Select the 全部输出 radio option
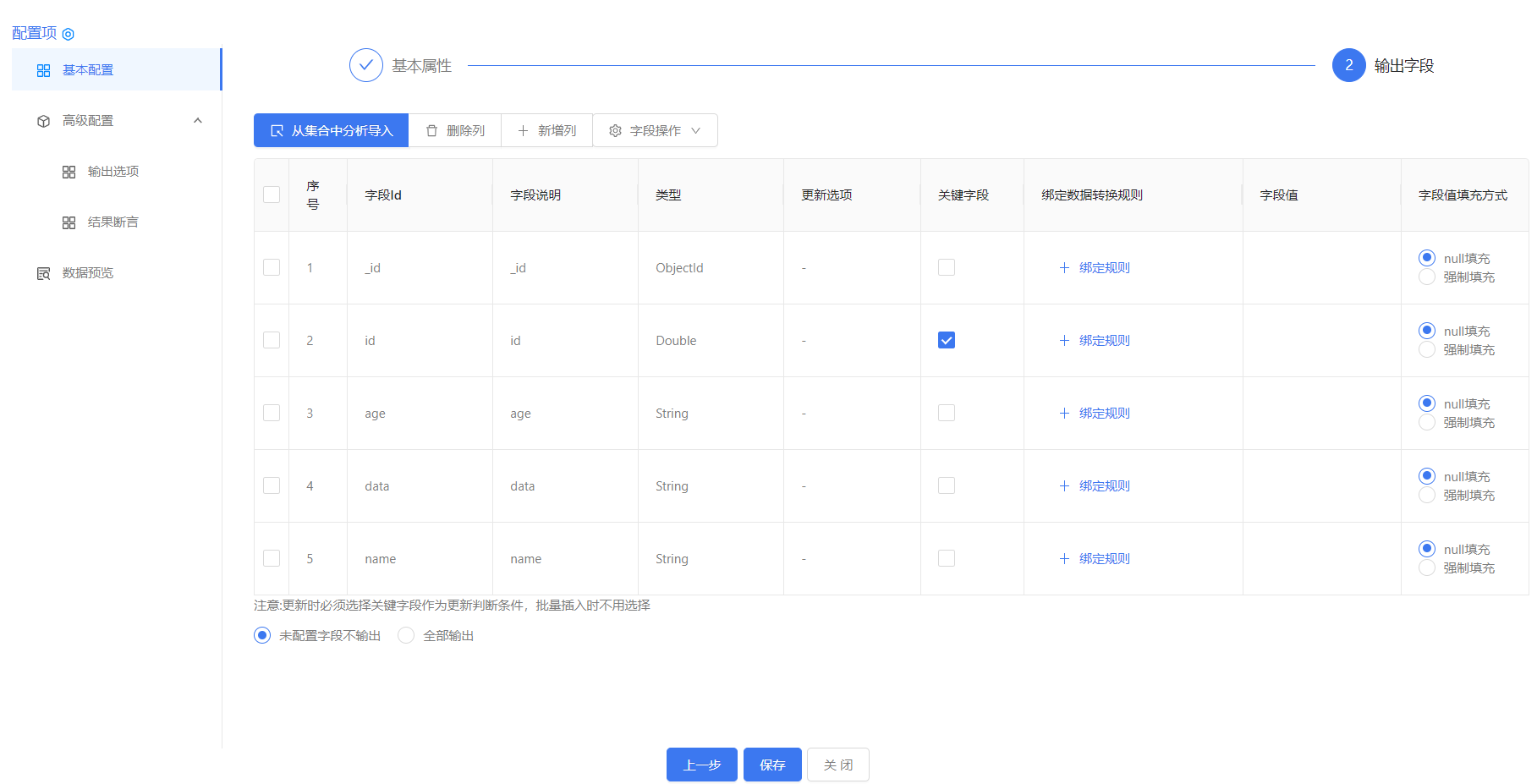 click(406, 635)
